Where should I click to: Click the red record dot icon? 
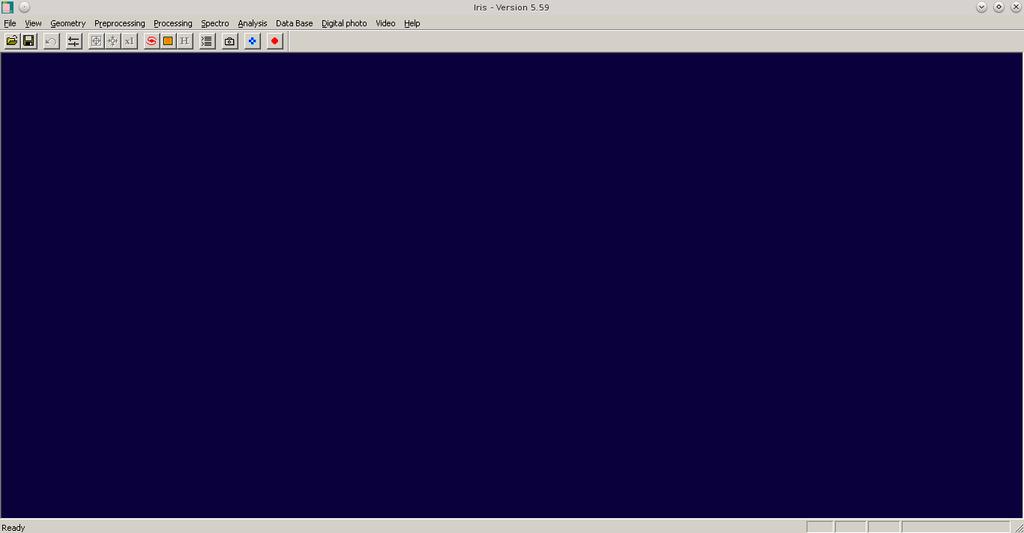coord(274,41)
